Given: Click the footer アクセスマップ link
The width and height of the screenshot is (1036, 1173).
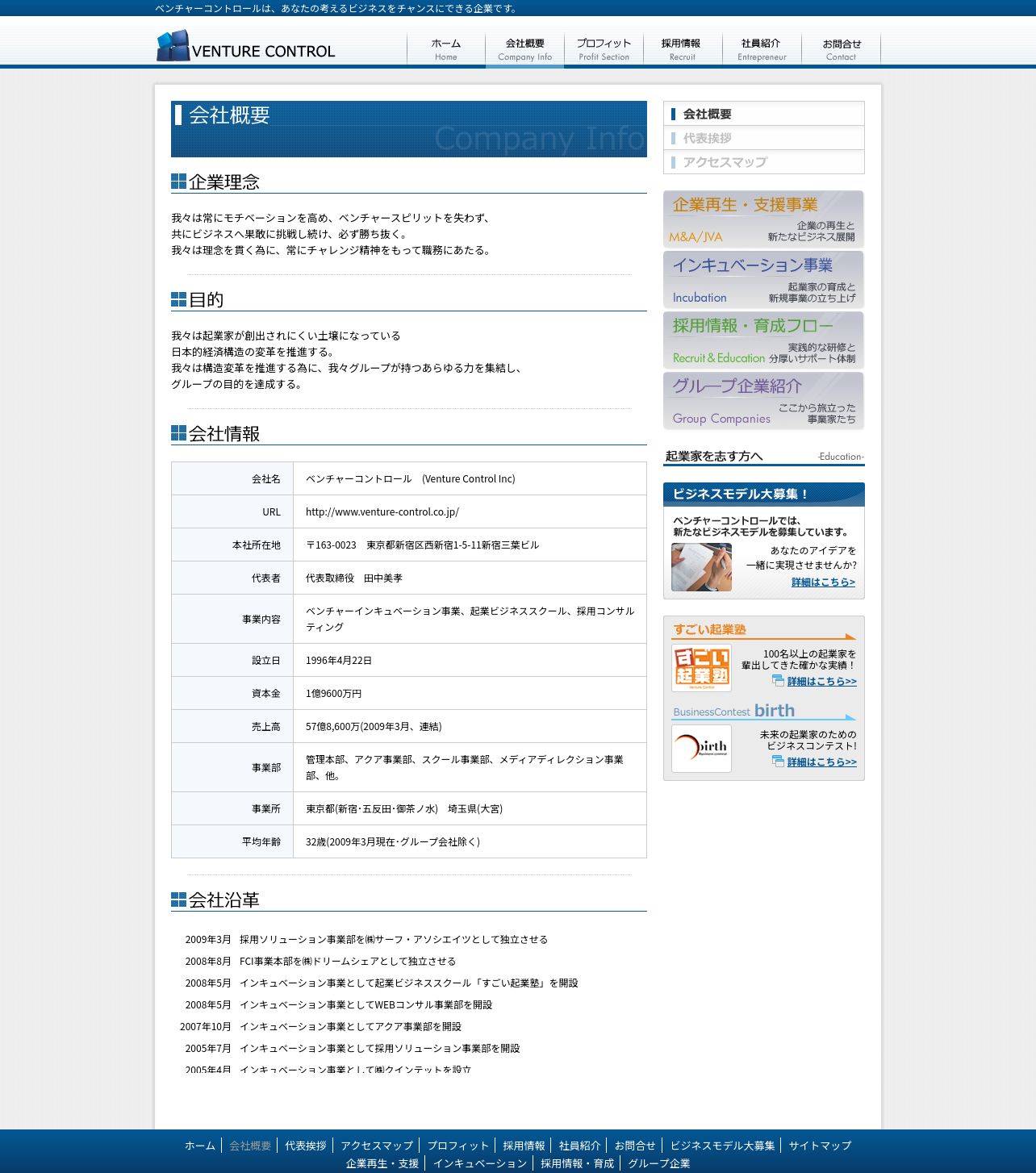Looking at the screenshot, I should pos(377,1146).
